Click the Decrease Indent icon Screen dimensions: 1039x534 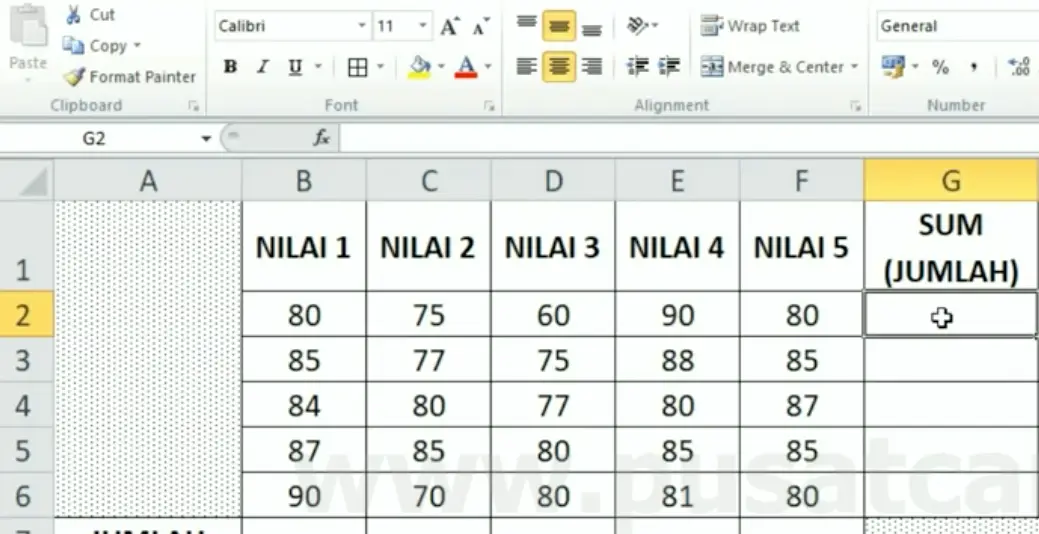[637, 67]
